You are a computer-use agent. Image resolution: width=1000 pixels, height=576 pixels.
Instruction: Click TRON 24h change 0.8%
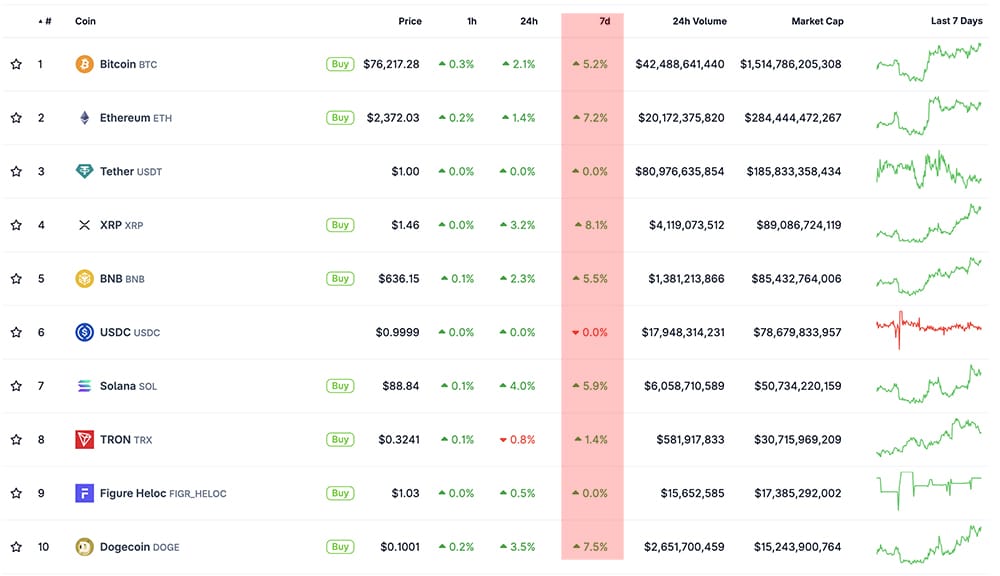pos(517,439)
